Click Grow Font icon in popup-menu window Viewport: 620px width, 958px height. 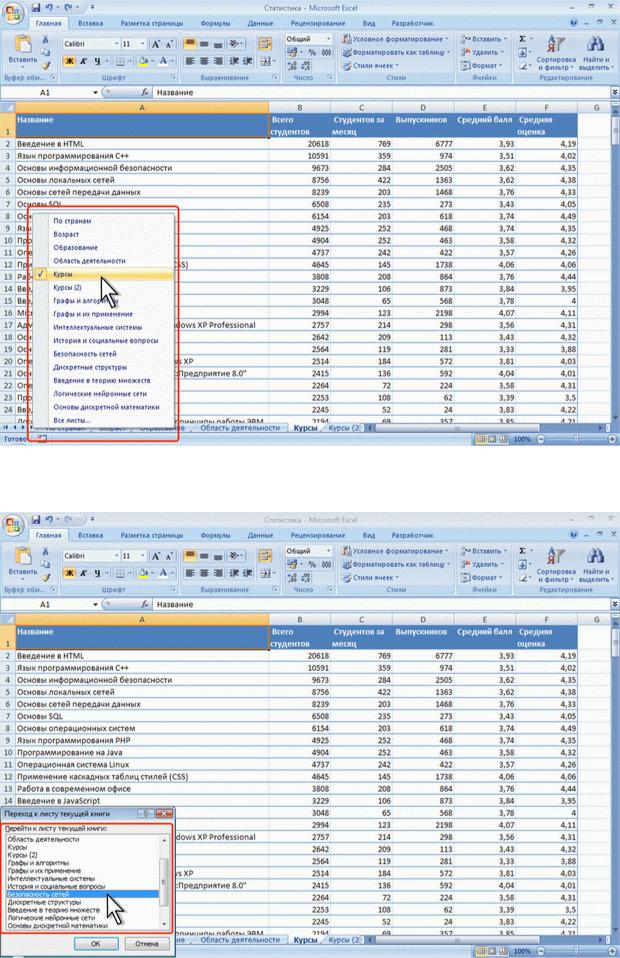pyautogui.click(x=156, y=44)
